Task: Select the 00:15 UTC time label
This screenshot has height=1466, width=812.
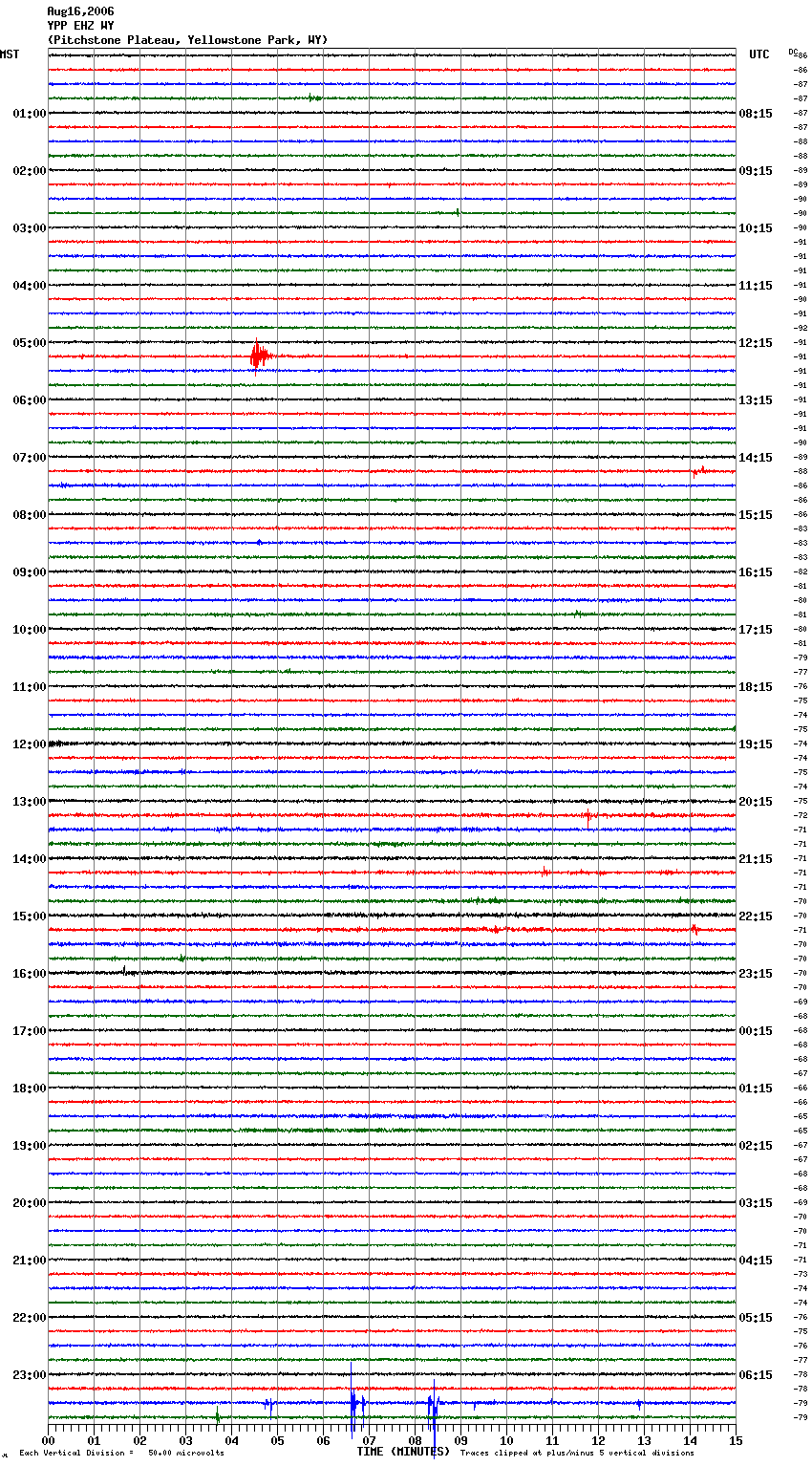Action: (x=756, y=1031)
